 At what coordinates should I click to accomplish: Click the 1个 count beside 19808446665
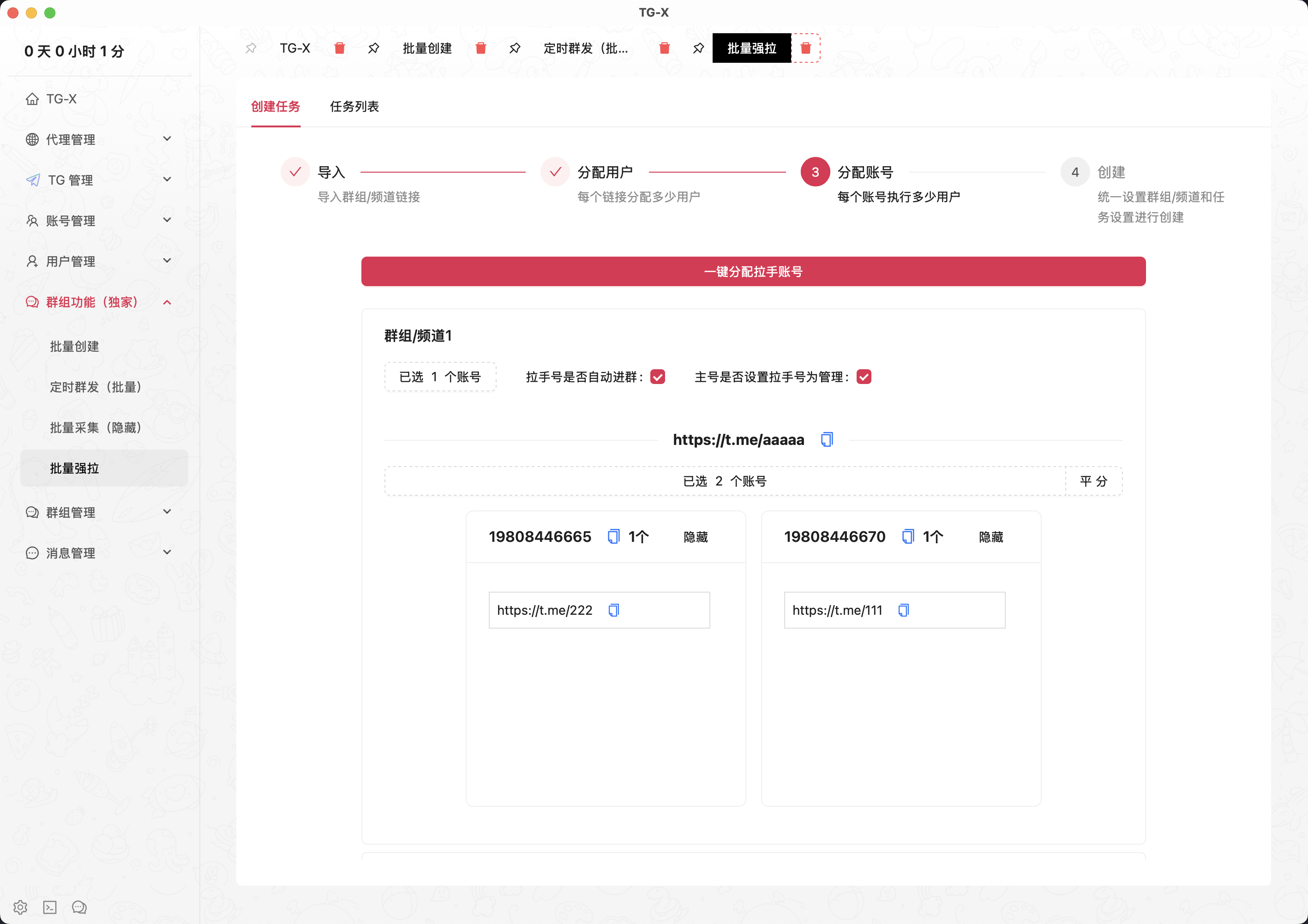639,537
